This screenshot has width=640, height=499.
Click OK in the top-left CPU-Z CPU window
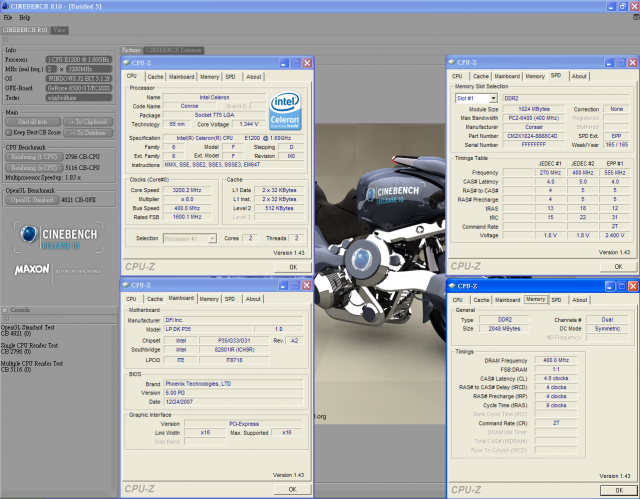click(x=293, y=267)
